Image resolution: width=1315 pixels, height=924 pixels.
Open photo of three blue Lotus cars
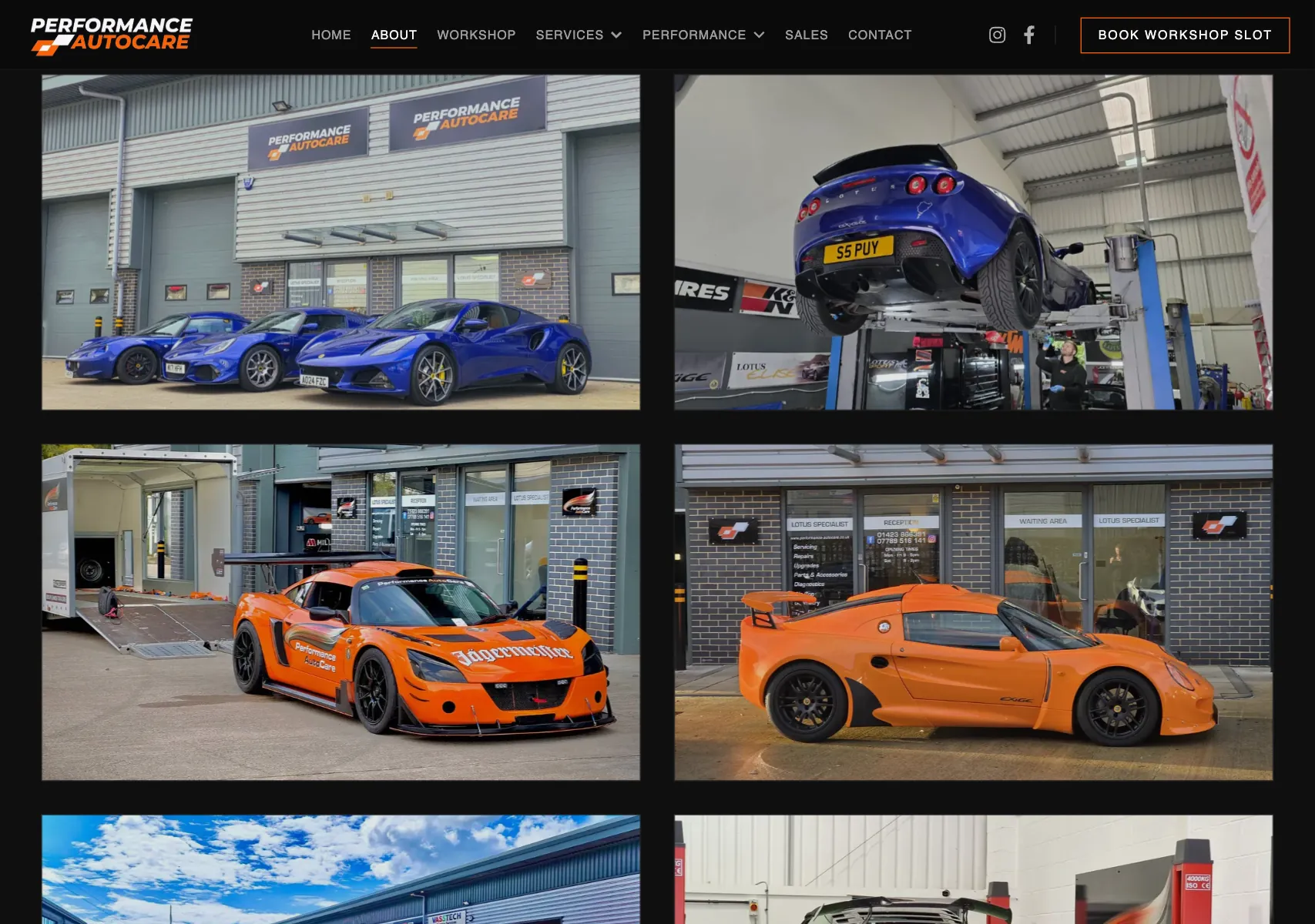pos(340,242)
